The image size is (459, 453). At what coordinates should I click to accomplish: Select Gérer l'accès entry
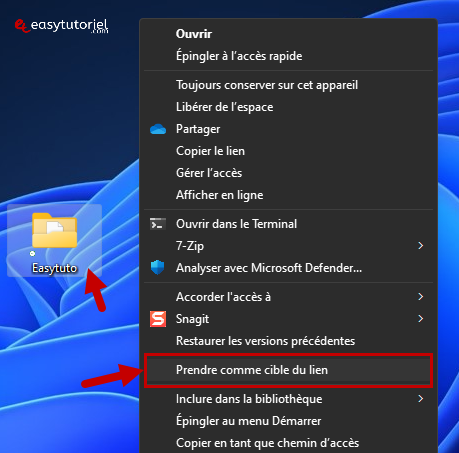coord(288,173)
